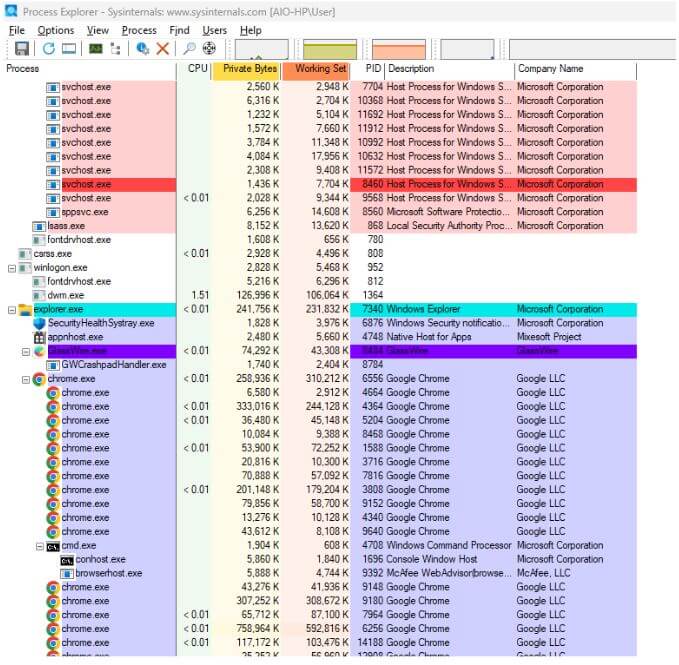The image size is (679, 665).
Task: Click the red X Kill Process icon
Action: tap(162, 48)
